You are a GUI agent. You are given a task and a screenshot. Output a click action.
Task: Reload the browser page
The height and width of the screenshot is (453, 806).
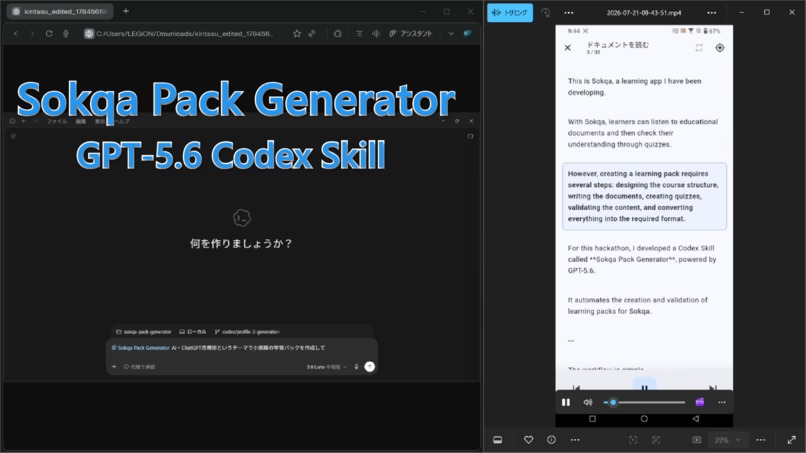(49, 33)
